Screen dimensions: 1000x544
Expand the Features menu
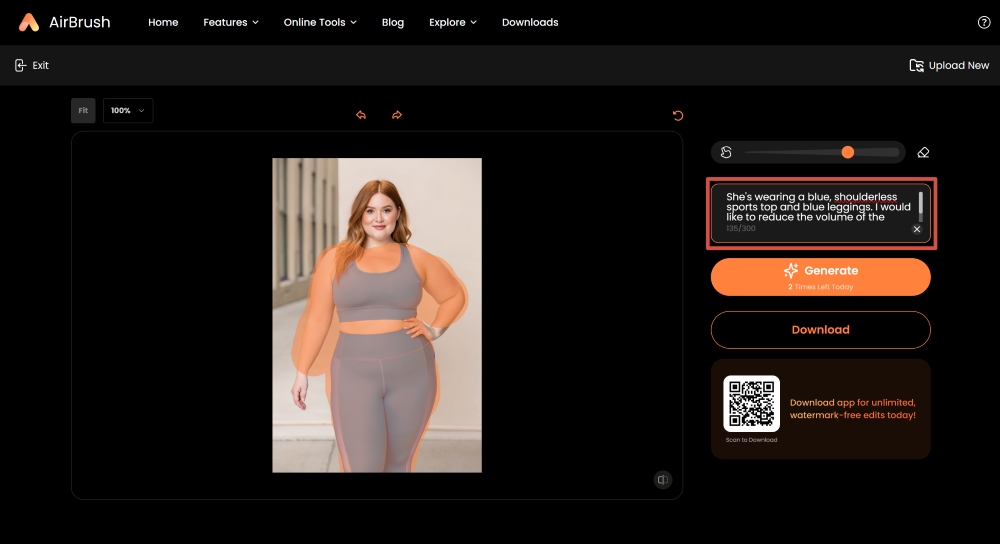pyautogui.click(x=231, y=22)
